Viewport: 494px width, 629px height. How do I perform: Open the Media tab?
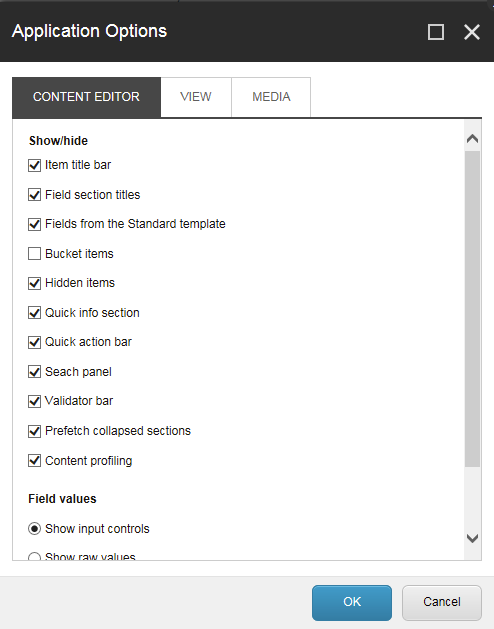coord(271,97)
